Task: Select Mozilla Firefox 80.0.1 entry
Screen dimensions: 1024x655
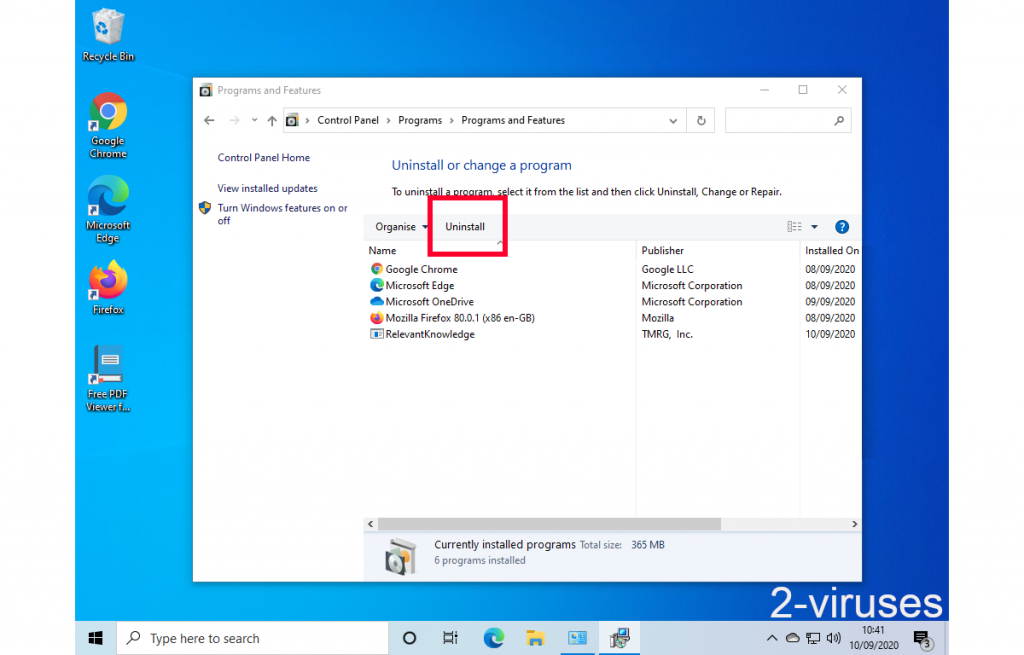Action: pos(460,318)
